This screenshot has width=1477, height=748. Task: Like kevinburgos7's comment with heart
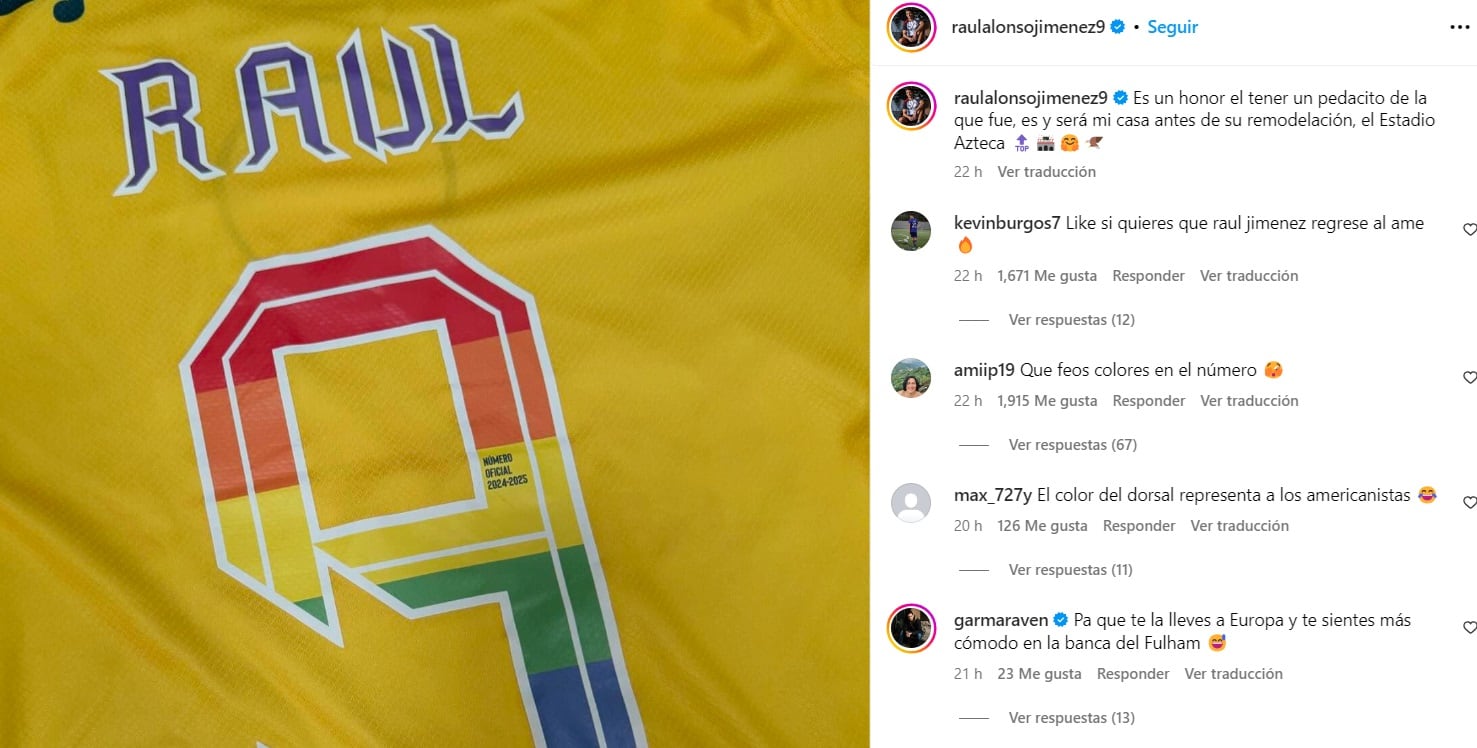[x=1469, y=230]
